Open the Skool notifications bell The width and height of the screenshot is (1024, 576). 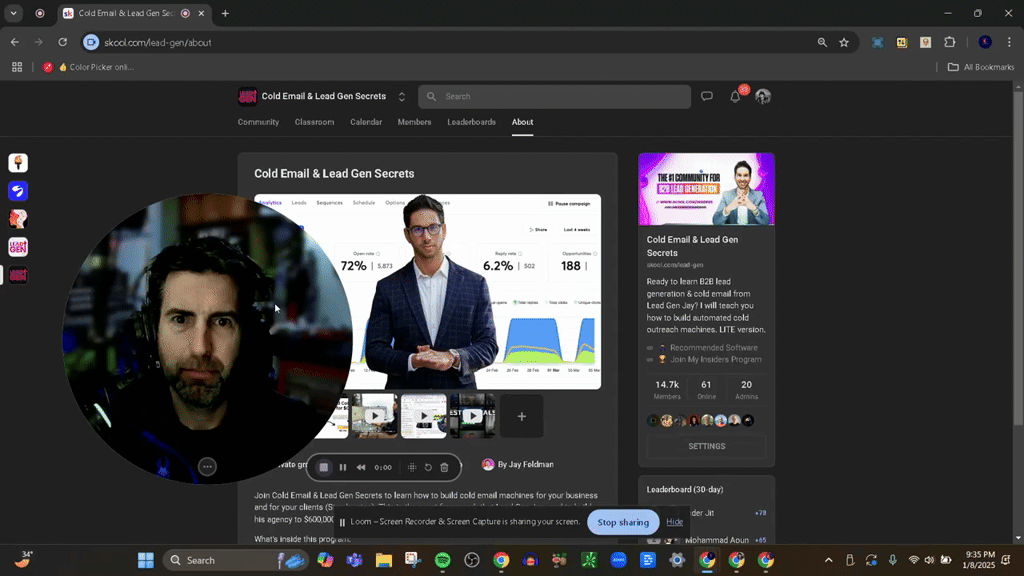[735, 97]
